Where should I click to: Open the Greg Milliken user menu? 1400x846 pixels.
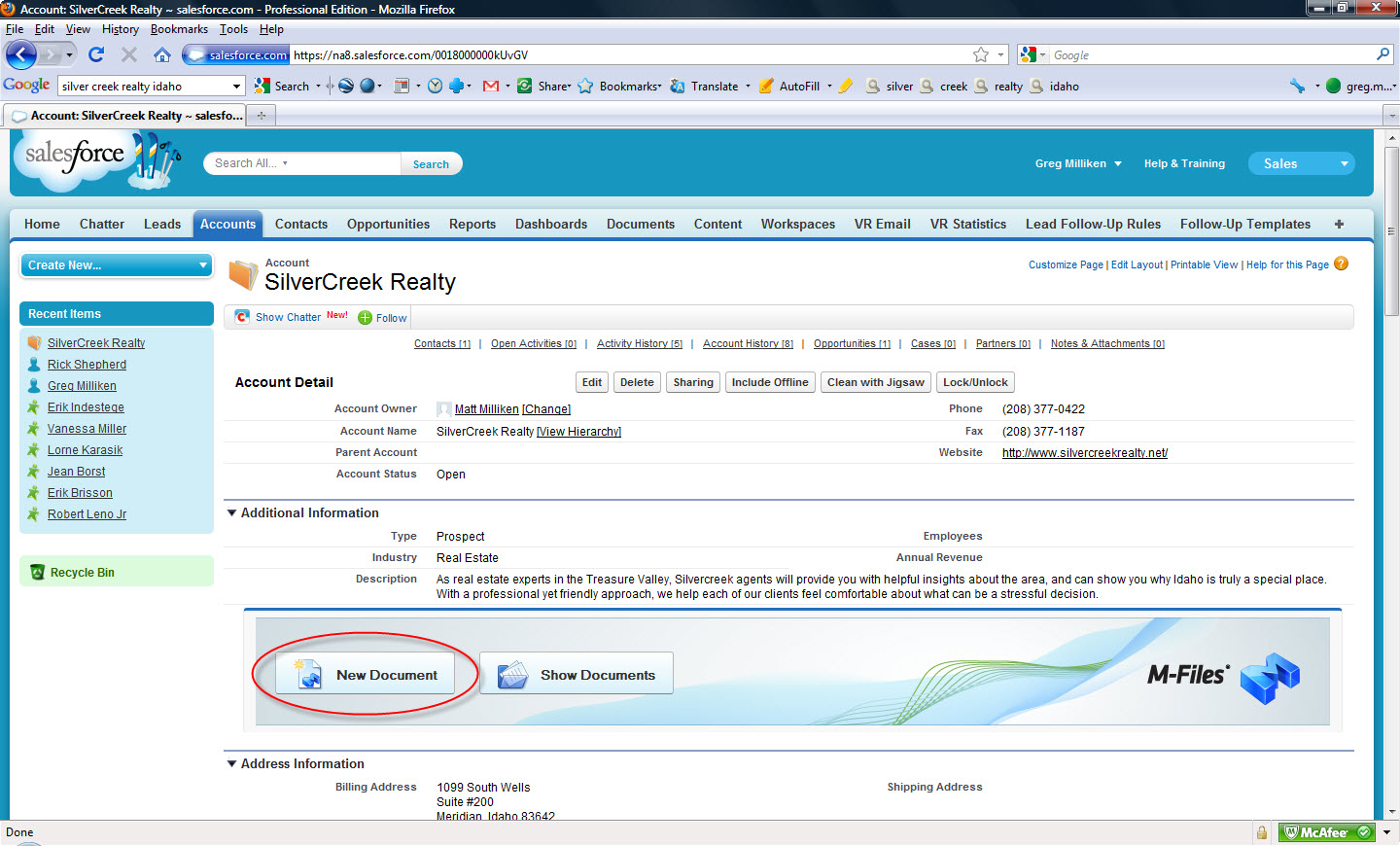tap(1078, 163)
